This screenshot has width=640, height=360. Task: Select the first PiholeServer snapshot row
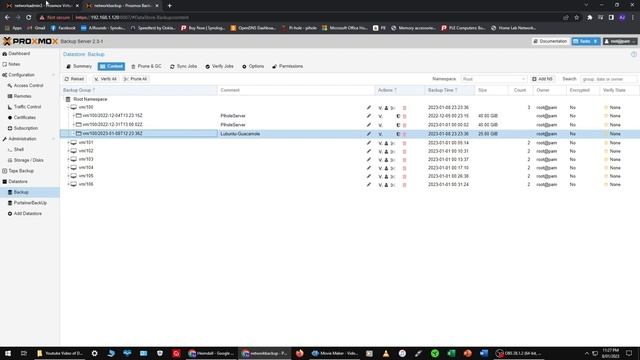pos(350,116)
